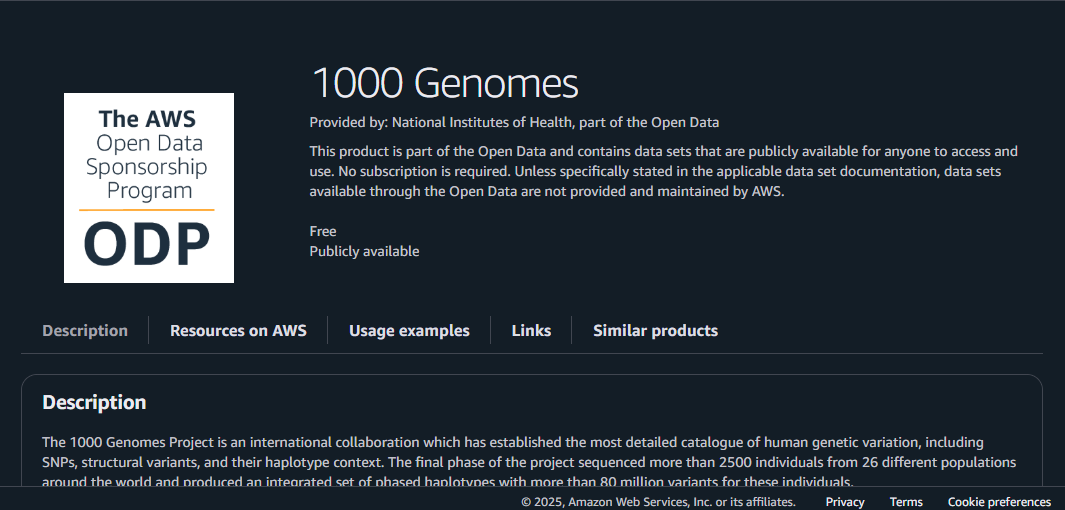Click the 'Provided by: National Institutes of Health' line
This screenshot has height=510, width=1065.
[x=514, y=123]
